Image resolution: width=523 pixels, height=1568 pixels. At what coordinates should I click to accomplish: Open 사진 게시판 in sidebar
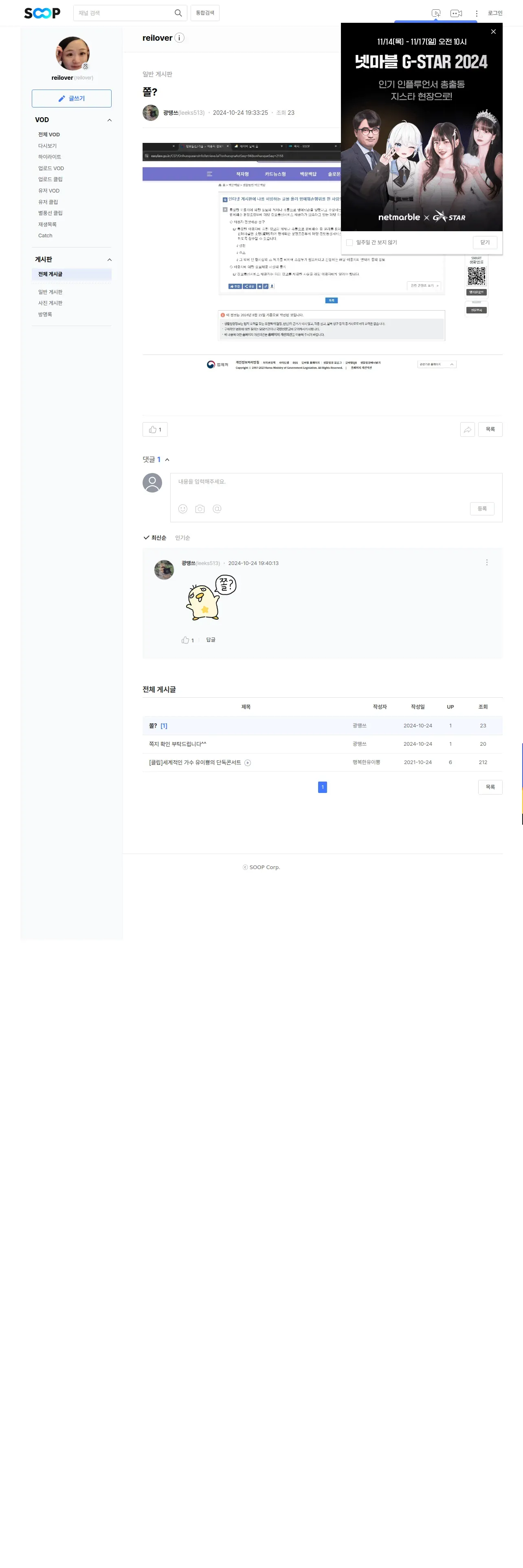(x=51, y=303)
